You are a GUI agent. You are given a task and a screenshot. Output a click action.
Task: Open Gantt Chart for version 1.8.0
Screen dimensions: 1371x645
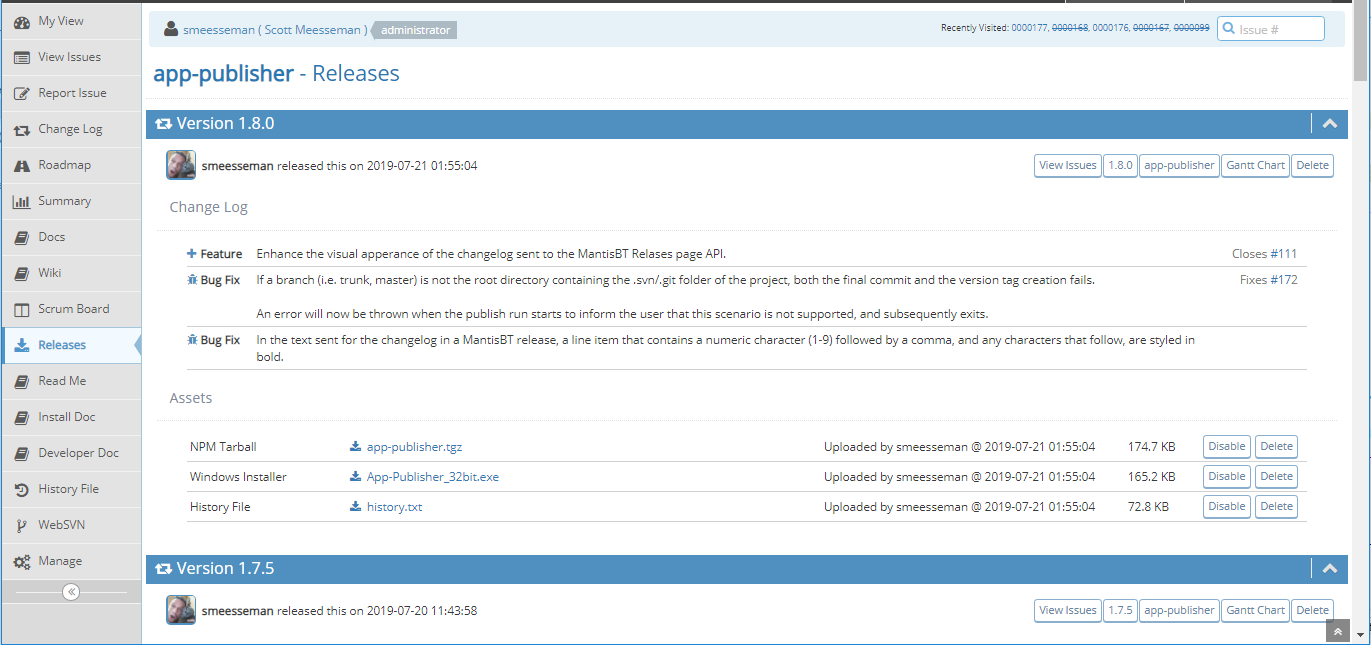1255,166
